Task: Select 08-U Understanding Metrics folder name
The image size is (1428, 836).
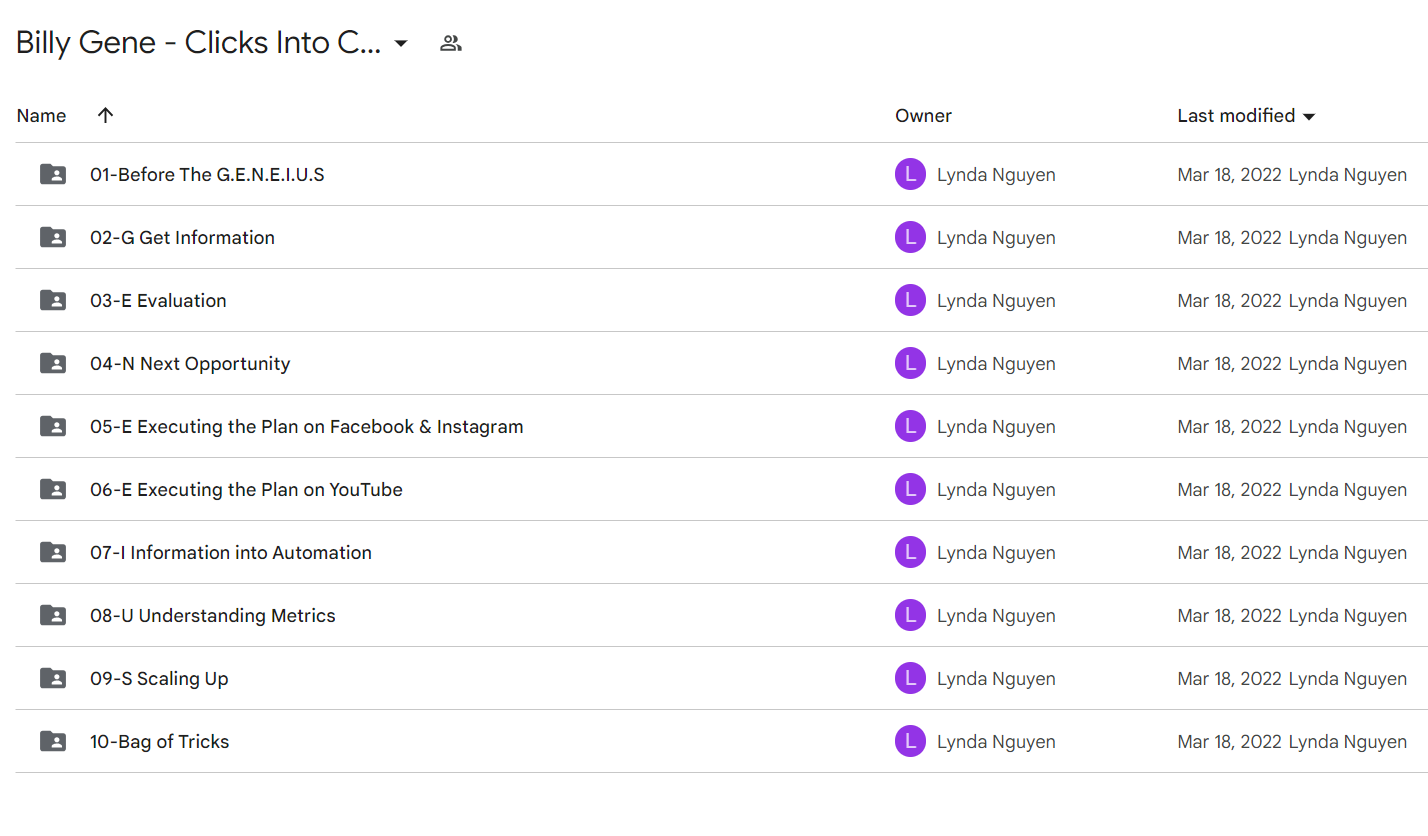Action: pyautogui.click(x=213, y=615)
